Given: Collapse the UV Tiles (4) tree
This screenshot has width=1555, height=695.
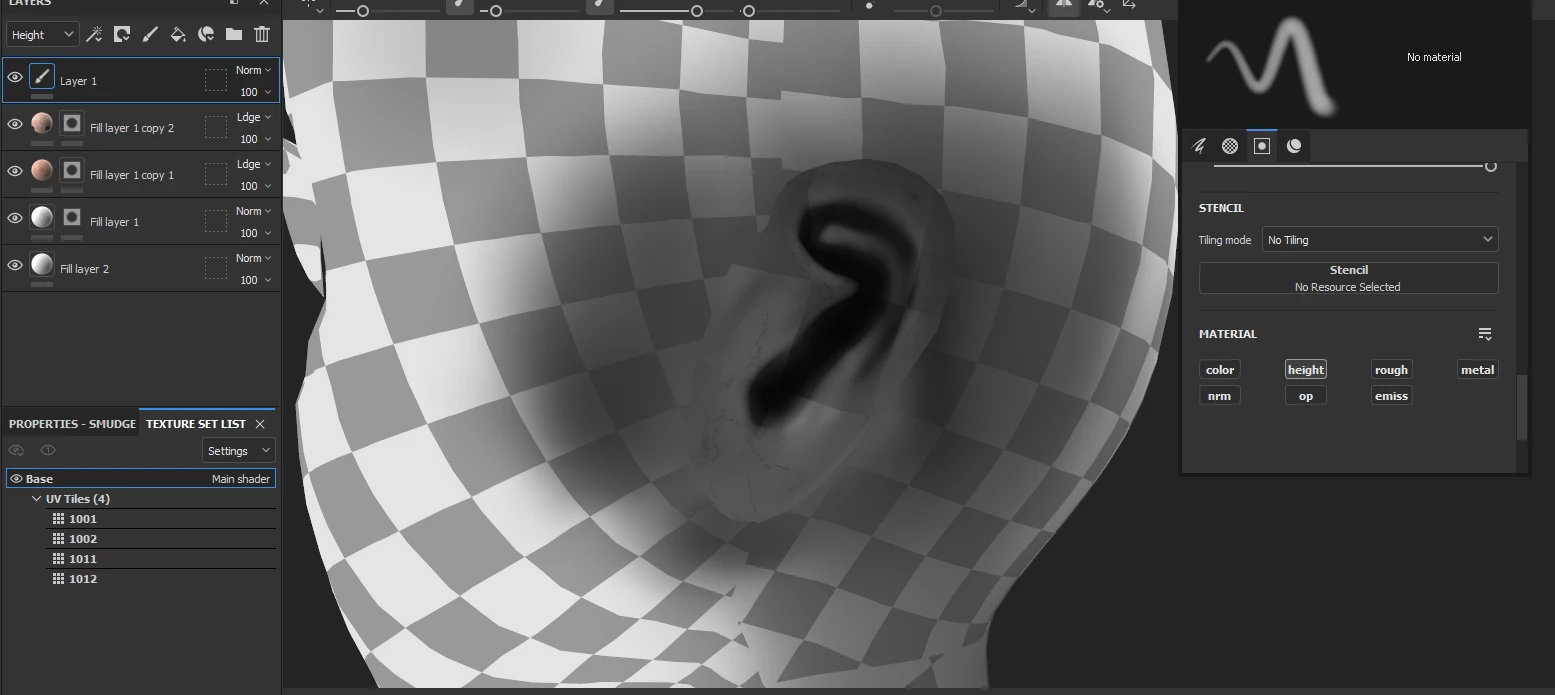Looking at the screenshot, I should (37, 499).
